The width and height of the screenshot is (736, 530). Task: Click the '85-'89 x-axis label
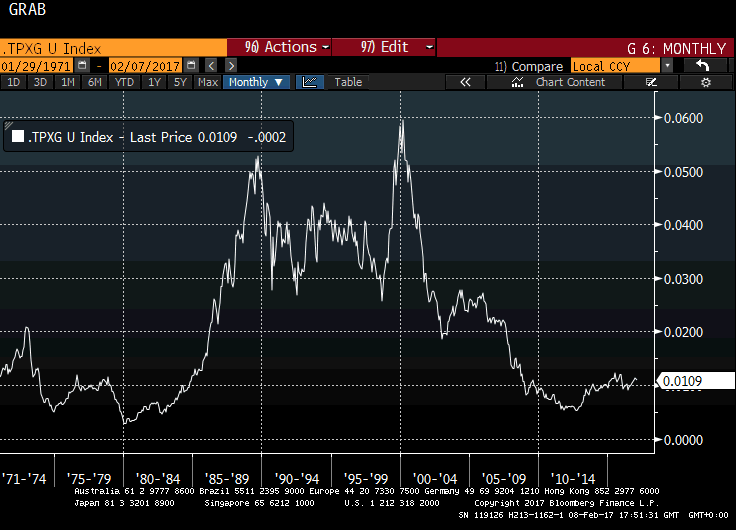click(x=227, y=479)
